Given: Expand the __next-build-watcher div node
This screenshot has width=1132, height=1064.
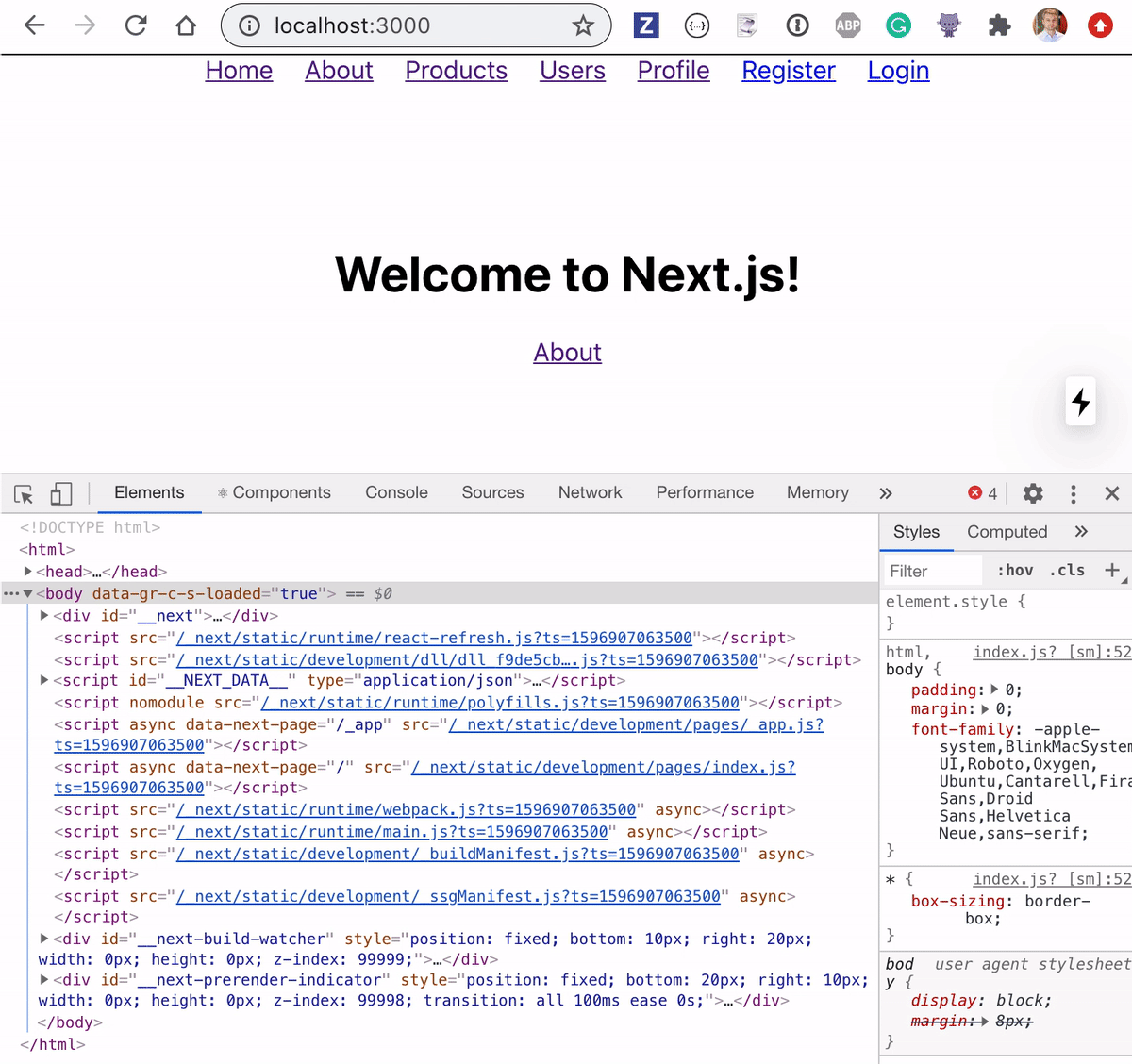Looking at the screenshot, I should (44, 939).
